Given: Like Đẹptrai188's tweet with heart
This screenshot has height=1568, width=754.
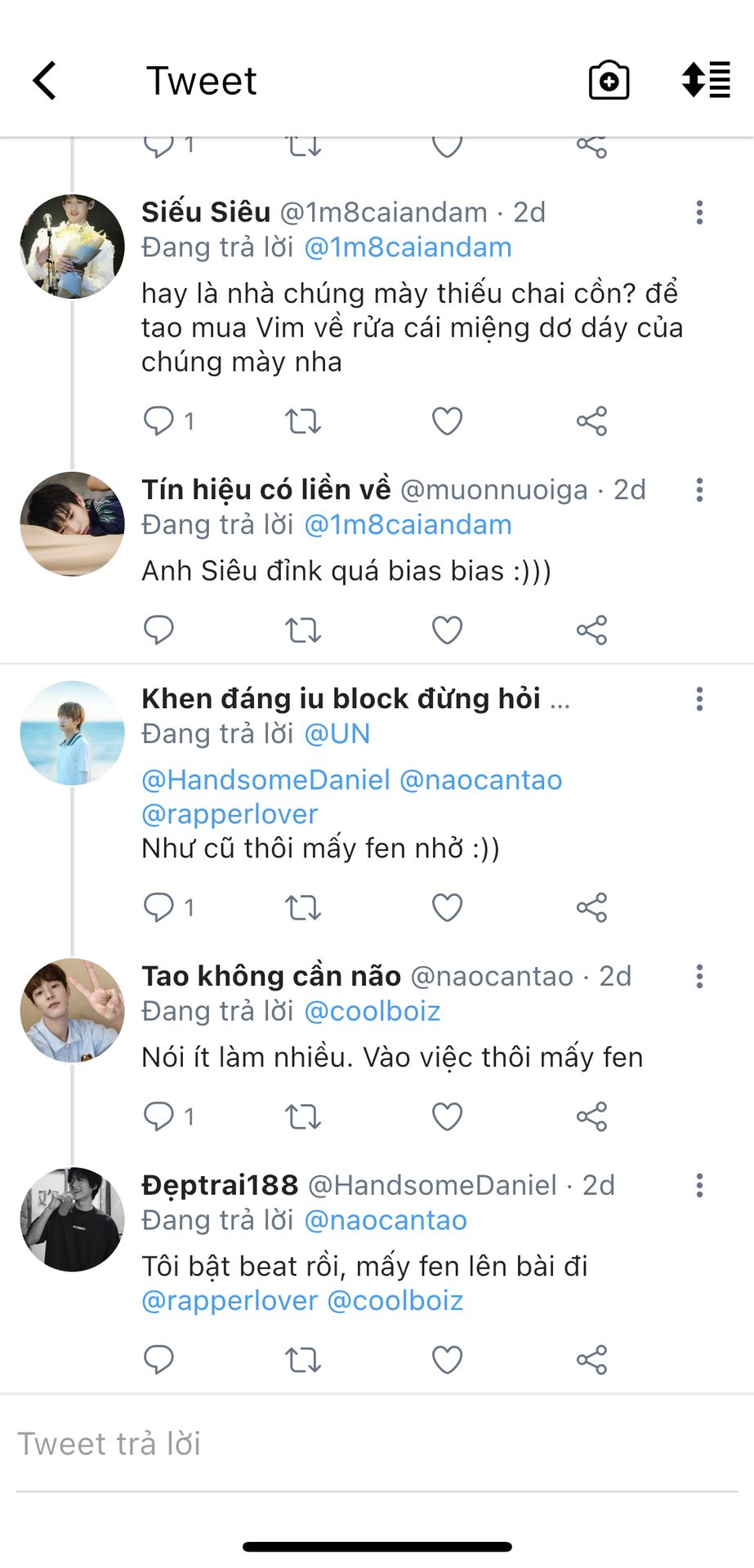Looking at the screenshot, I should 447,1360.
